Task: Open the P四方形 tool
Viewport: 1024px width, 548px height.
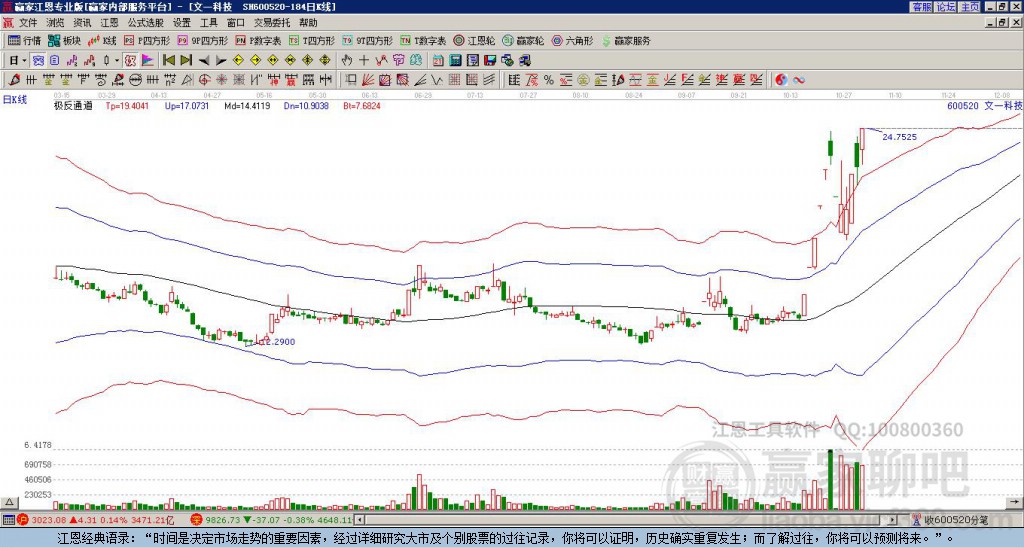Action: (x=147, y=40)
